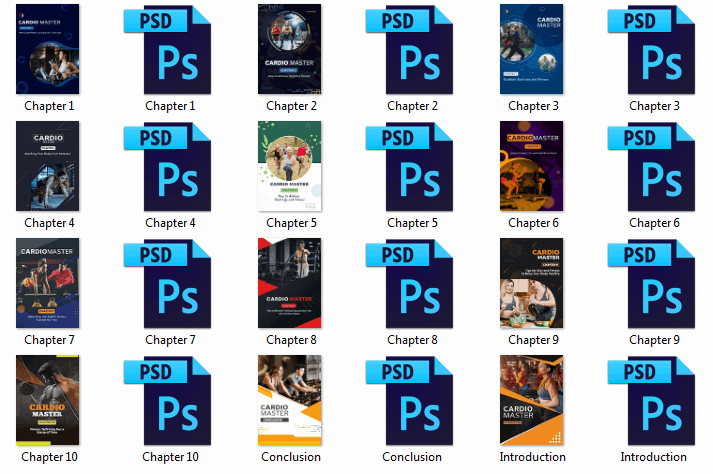This screenshot has width=713, height=474.
Task: Click the Chapter 10 cover image thumbnail
Action: pyautogui.click(x=48, y=401)
